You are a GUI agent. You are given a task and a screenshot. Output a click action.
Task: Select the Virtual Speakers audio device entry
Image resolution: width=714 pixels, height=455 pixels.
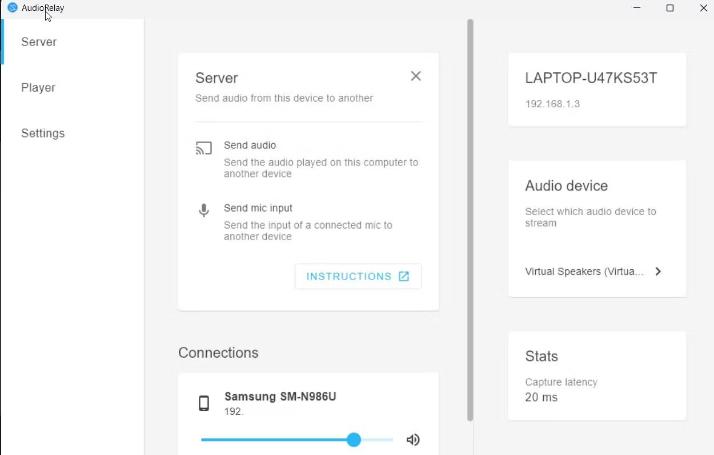593,271
